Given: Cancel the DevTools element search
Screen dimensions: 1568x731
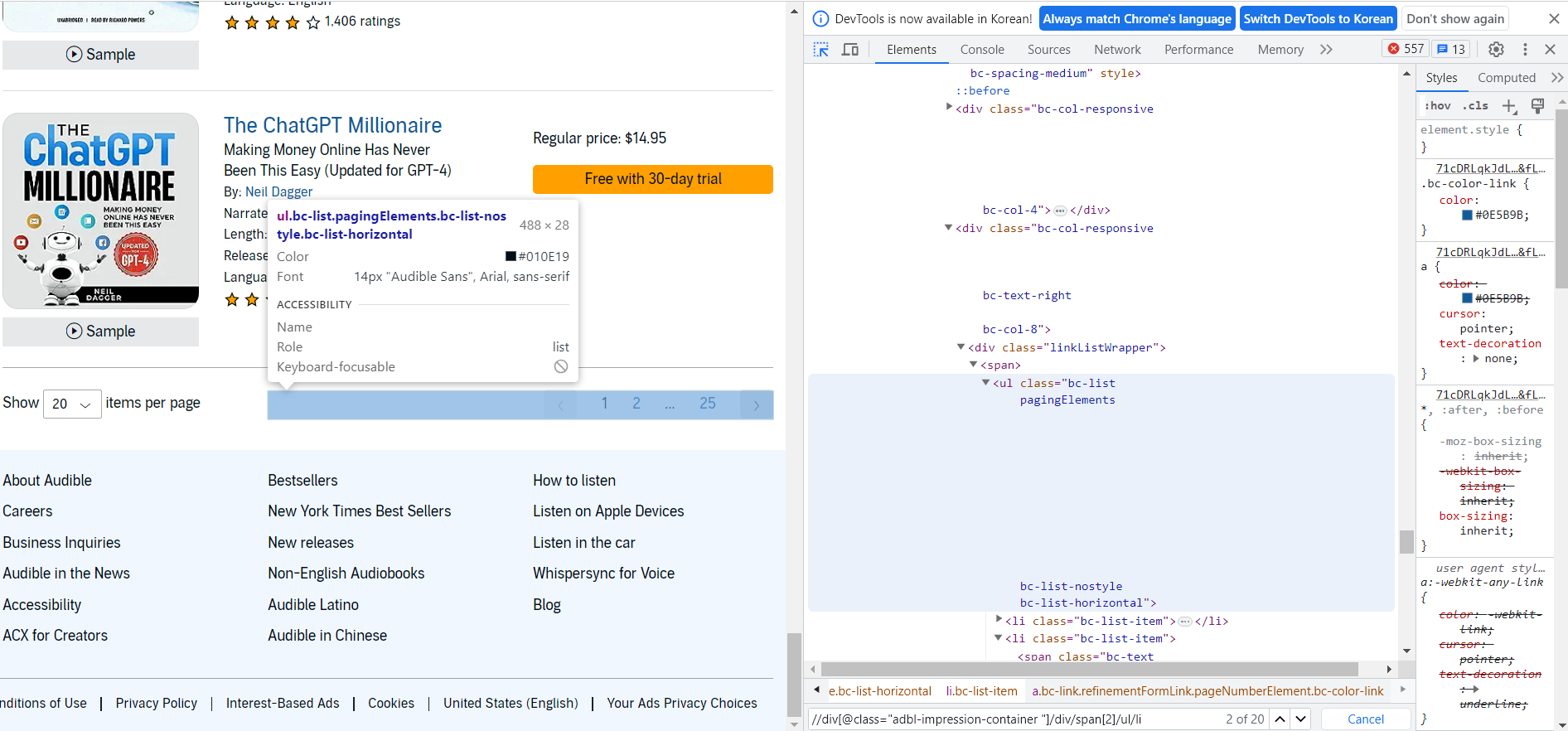Looking at the screenshot, I should point(1366,719).
